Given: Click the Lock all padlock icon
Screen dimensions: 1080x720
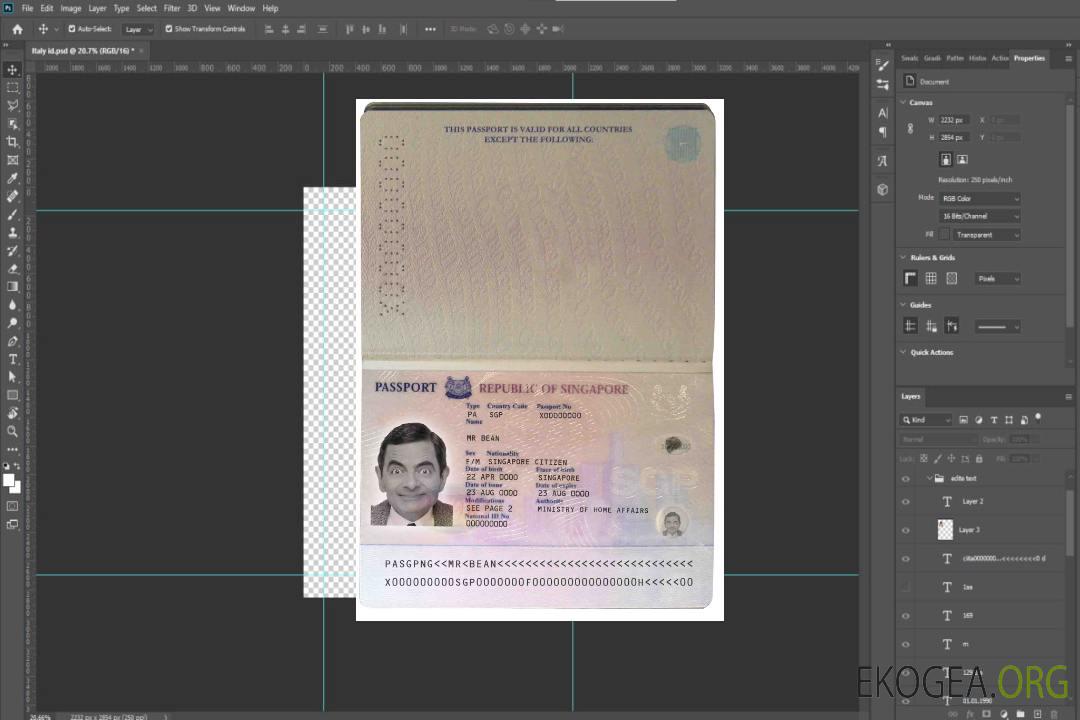Looking at the screenshot, I should click(979, 458).
